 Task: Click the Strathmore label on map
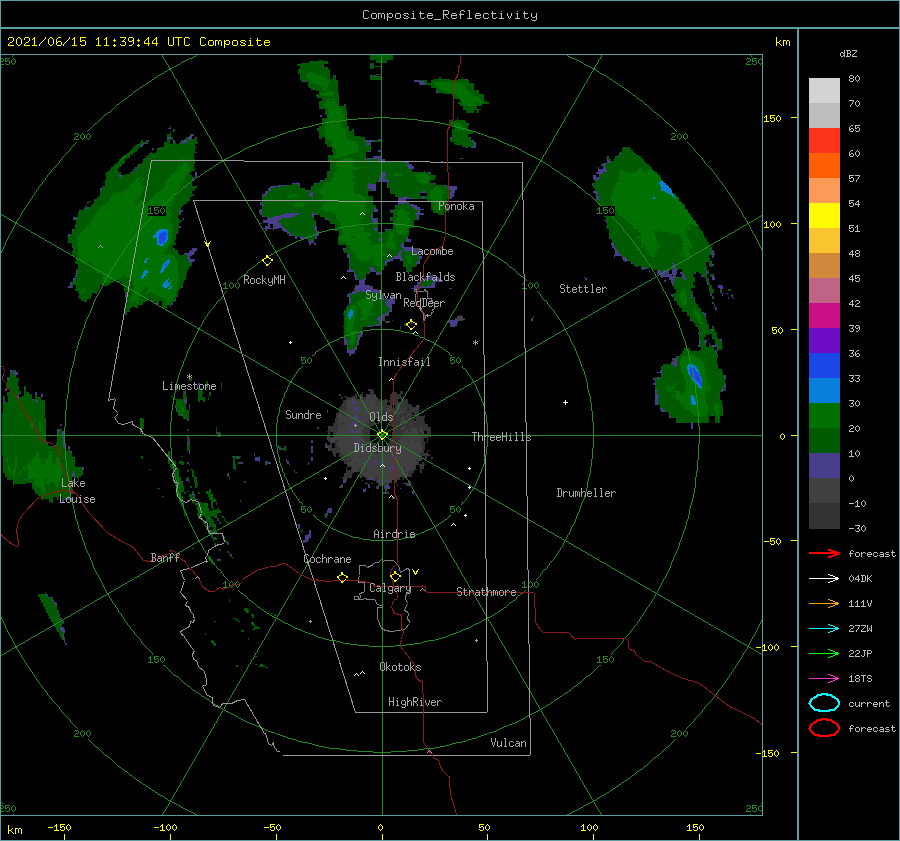tap(486, 592)
